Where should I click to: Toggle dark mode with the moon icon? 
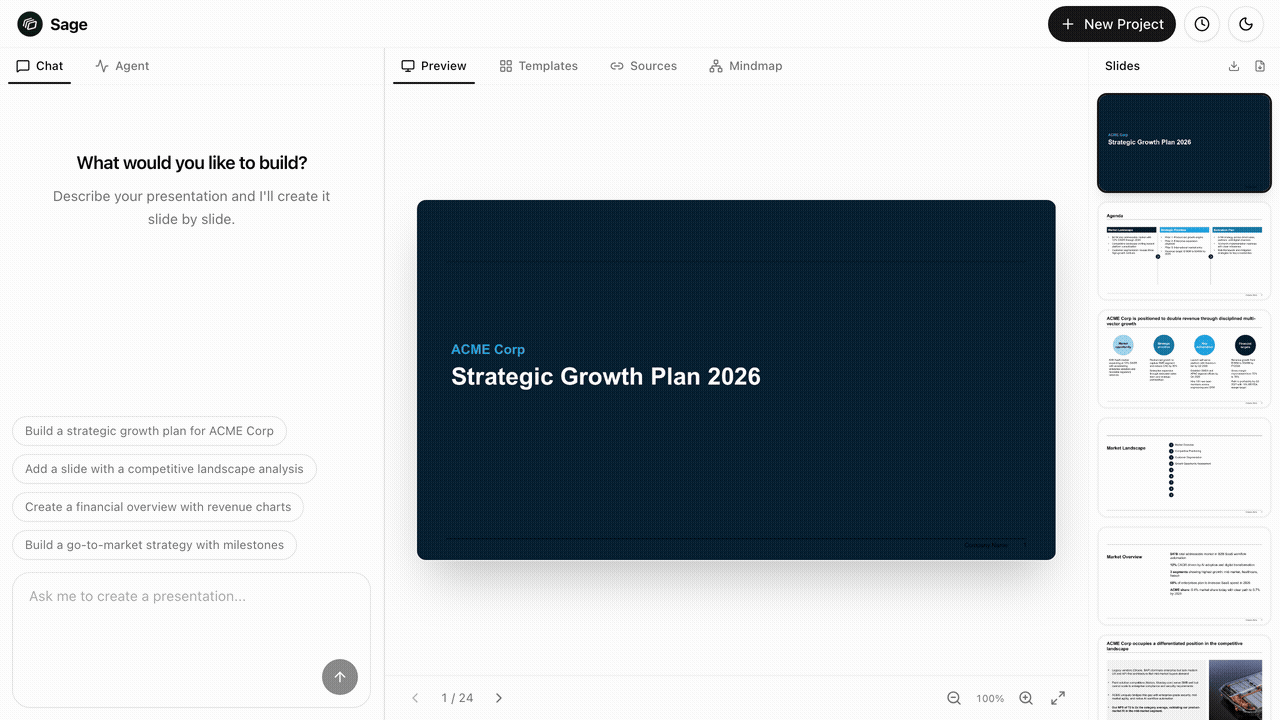coord(1246,24)
